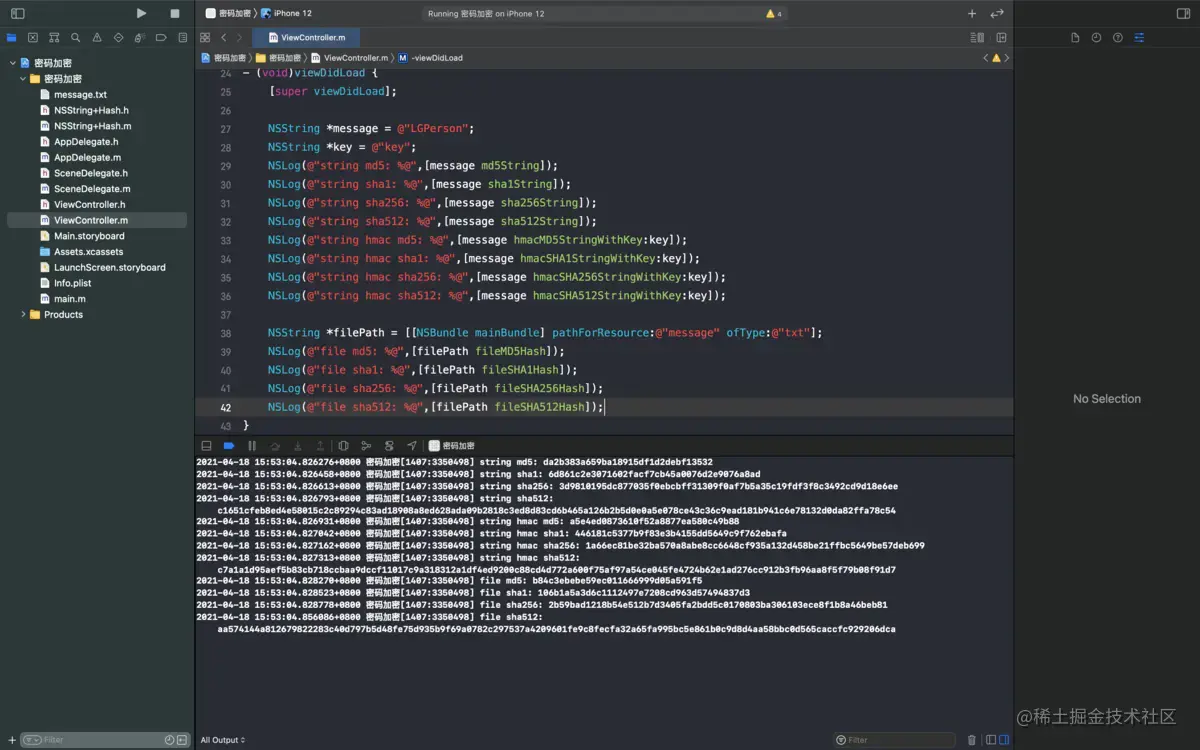Image resolution: width=1200 pixels, height=750 pixels.
Task: Collapse the 密码加密 project root
Action: click(x=12, y=63)
